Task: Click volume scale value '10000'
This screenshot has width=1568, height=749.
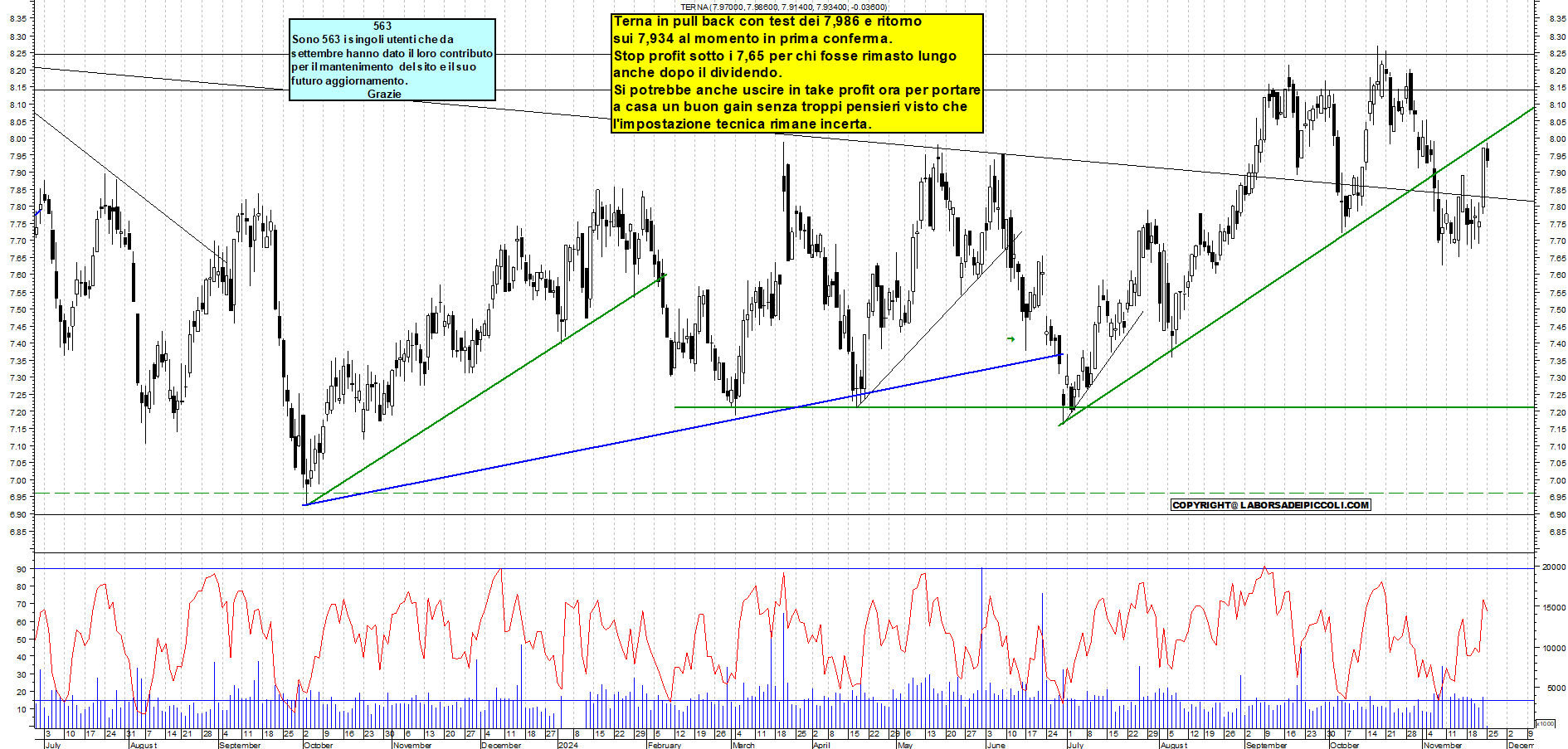Action: [1554, 649]
